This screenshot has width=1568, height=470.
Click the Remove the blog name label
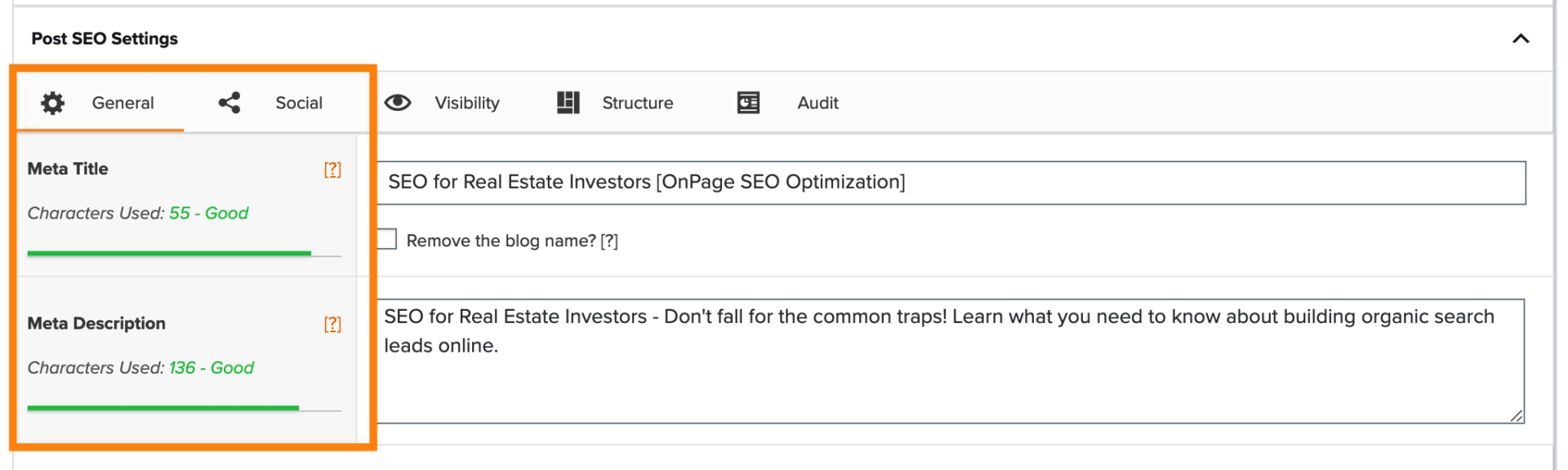(501, 242)
